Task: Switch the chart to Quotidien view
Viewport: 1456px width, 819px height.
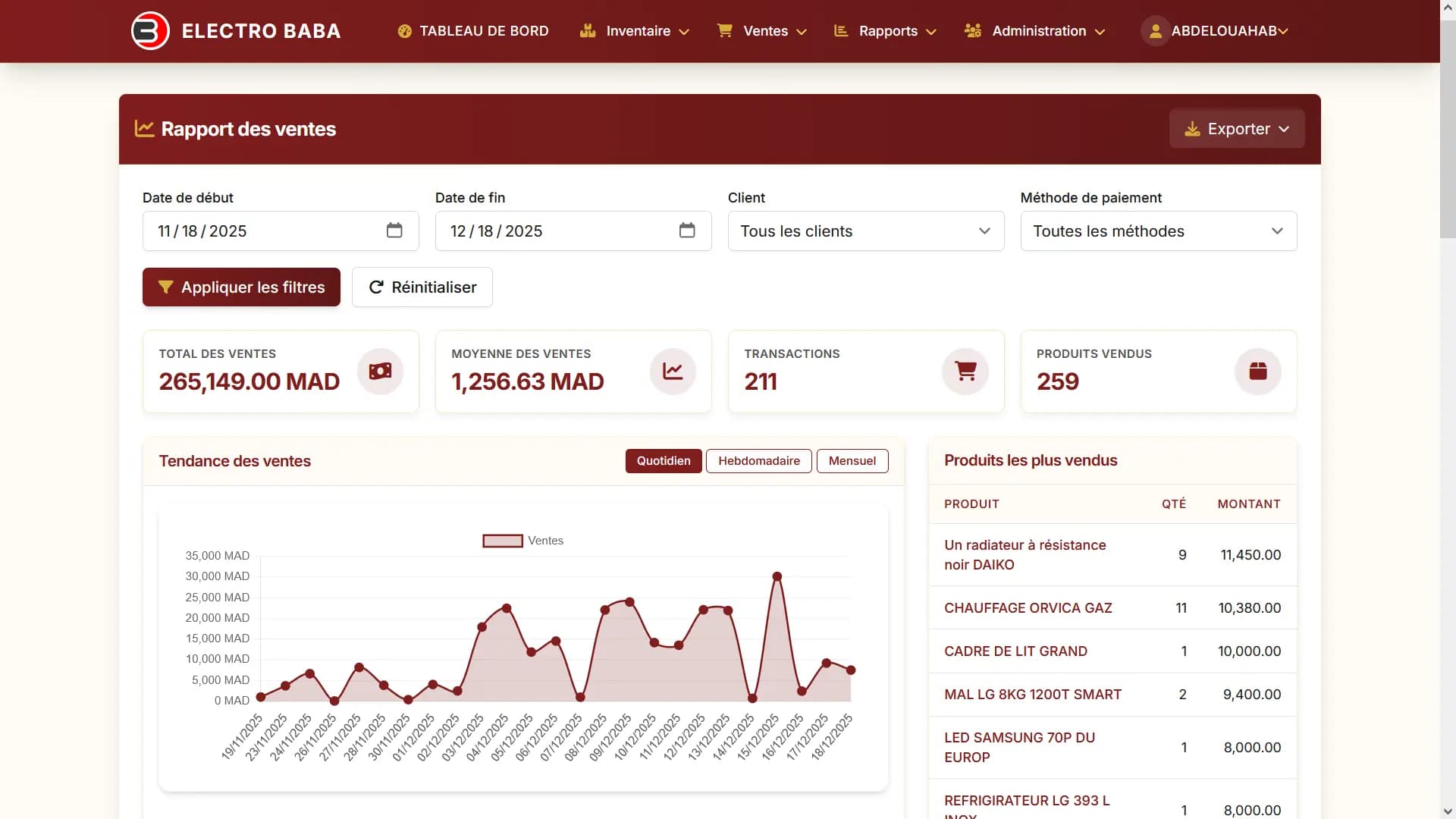Action: [x=664, y=461]
